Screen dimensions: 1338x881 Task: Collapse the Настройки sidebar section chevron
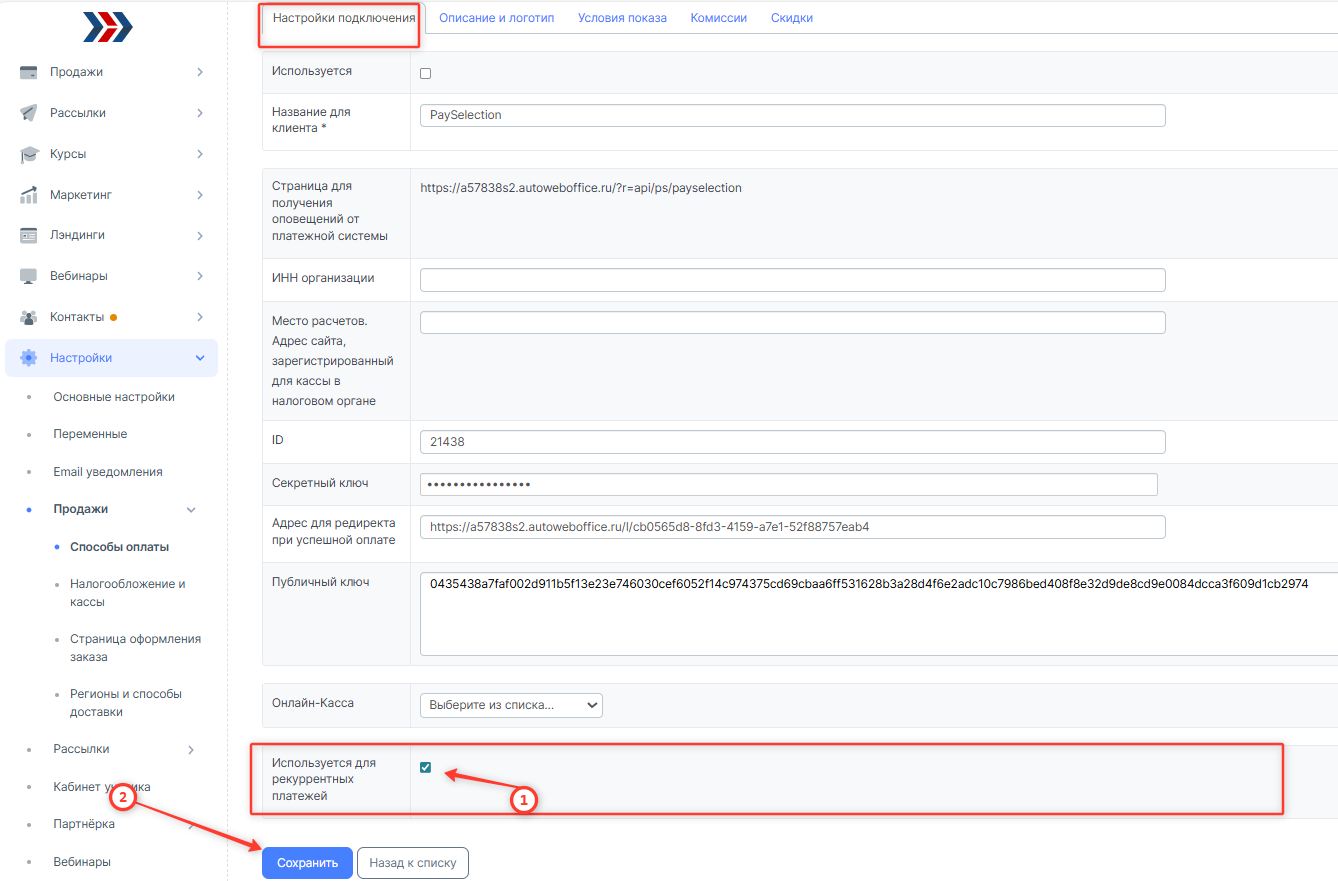(200, 358)
